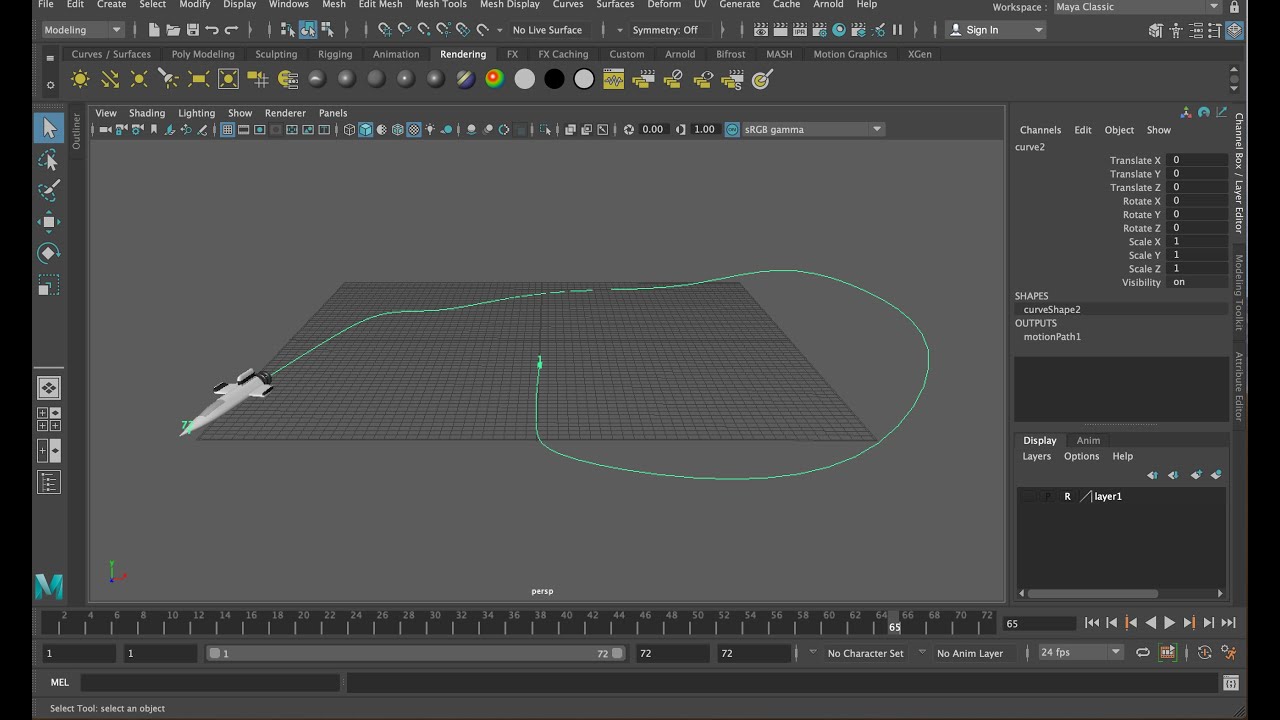This screenshot has height=720, width=1280.
Task: Open the 24 fps frame rate dropdown
Action: pyautogui.click(x=1080, y=652)
